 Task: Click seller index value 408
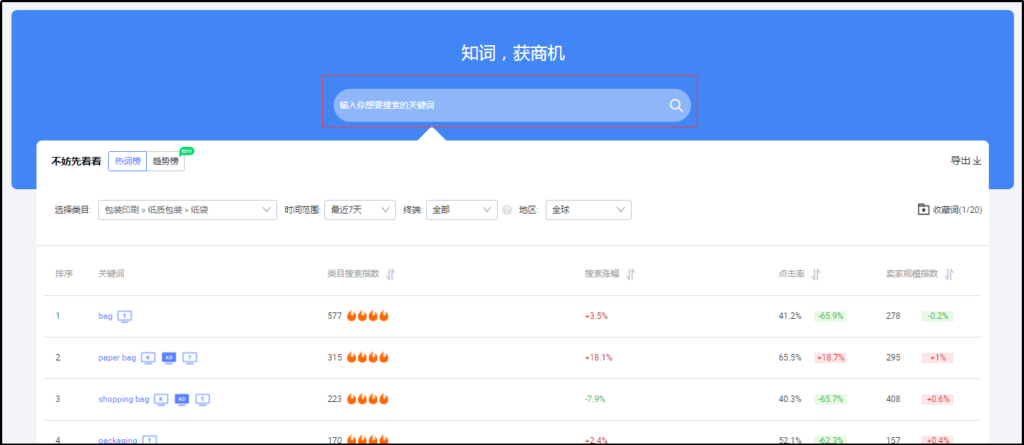tap(893, 399)
